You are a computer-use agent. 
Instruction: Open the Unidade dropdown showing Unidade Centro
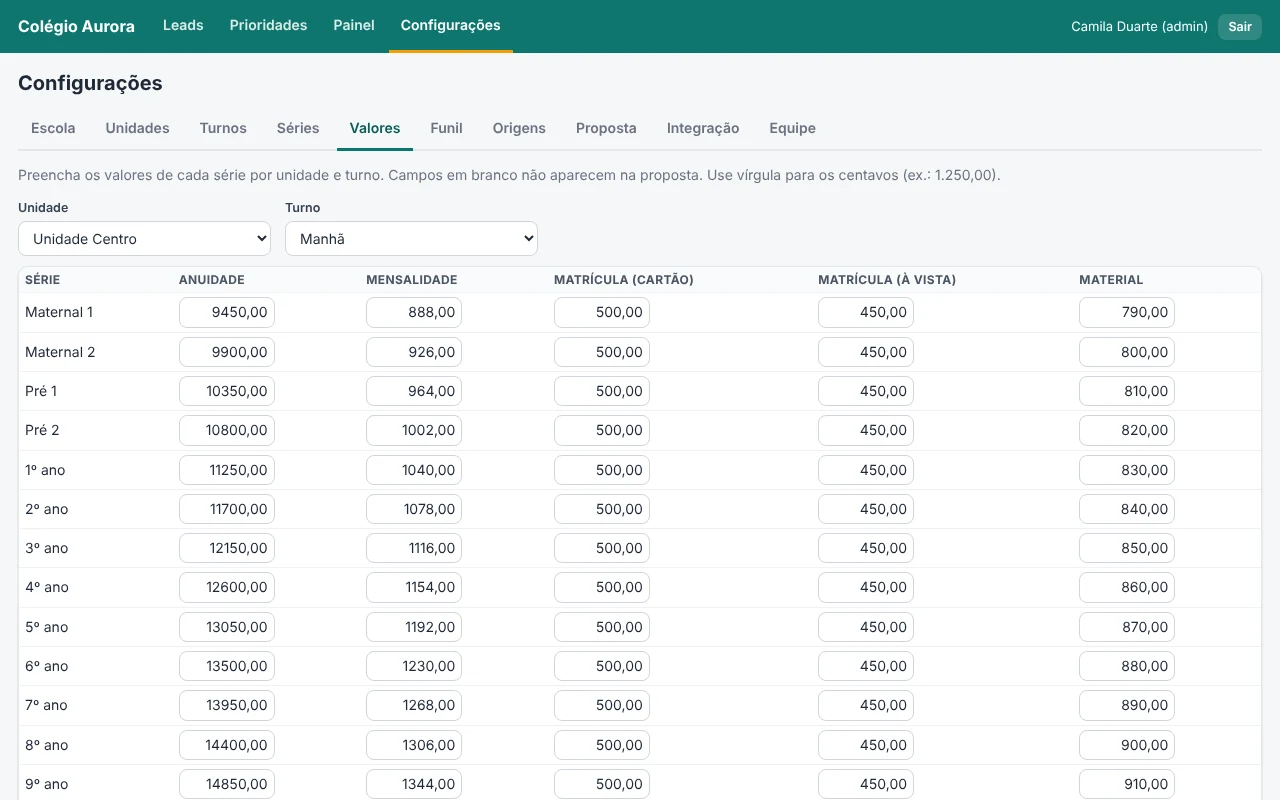[145, 238]
